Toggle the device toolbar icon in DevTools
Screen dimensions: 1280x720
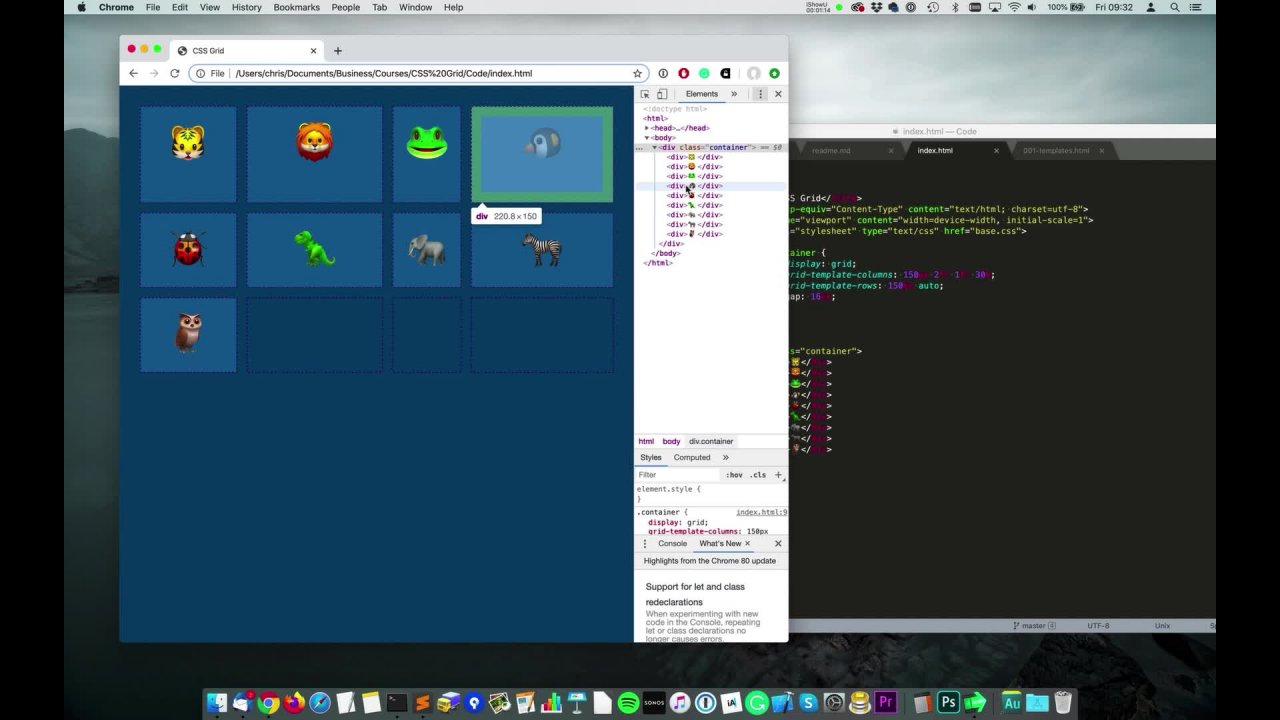coord(661,94)
